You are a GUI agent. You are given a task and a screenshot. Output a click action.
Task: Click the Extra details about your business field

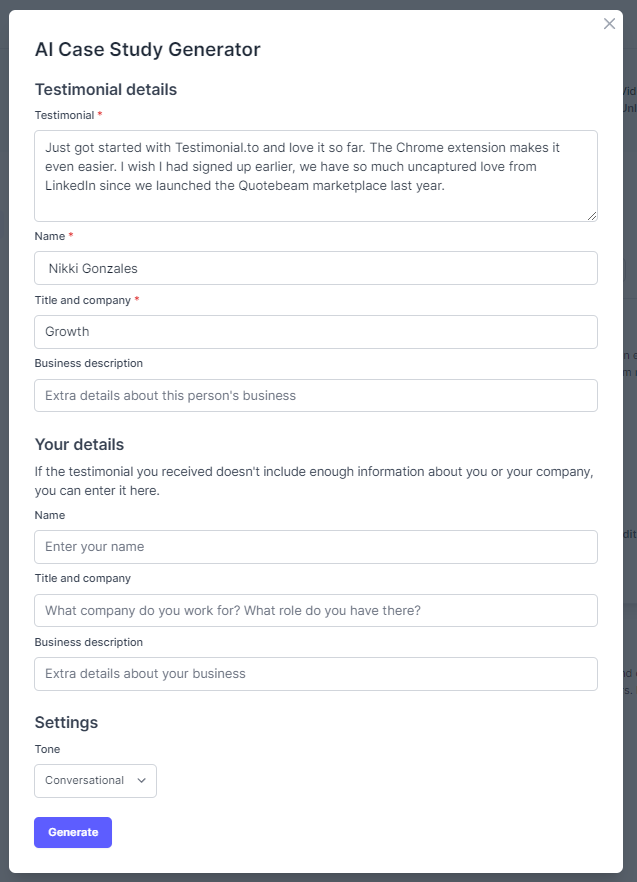[316, 674]
